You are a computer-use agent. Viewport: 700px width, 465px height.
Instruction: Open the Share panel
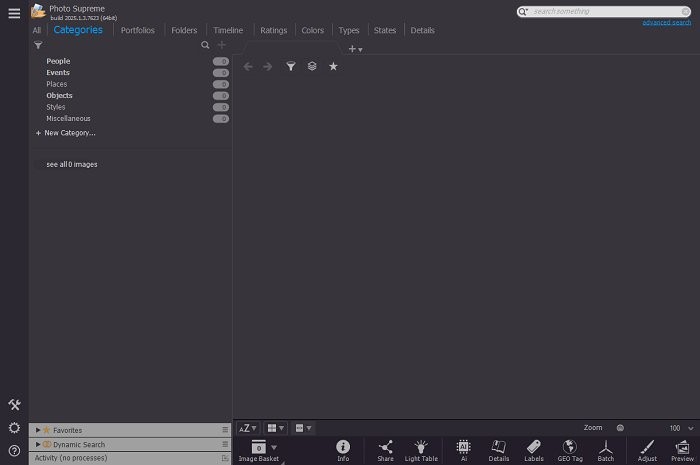pos(385,451)
